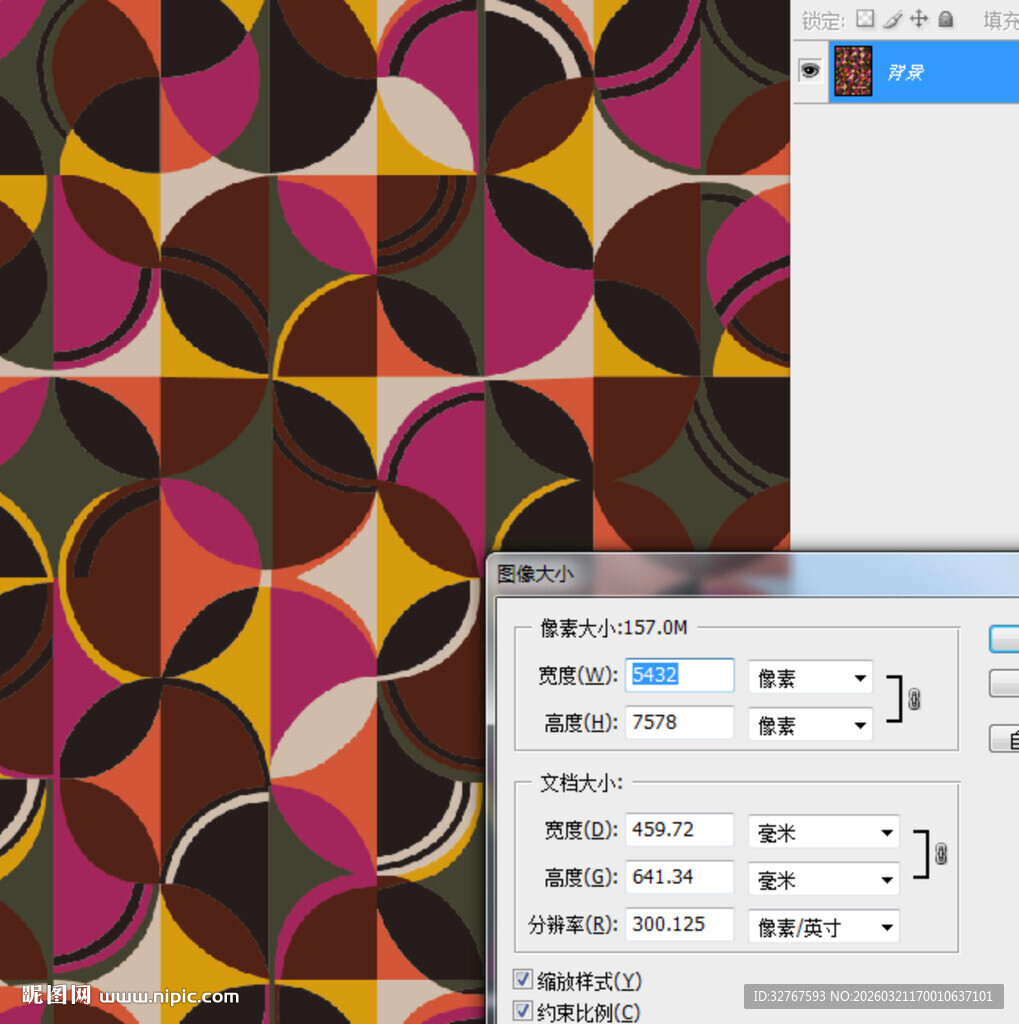
Task: Click the resolution field showing 300.125
Action: tap(679, 924)
